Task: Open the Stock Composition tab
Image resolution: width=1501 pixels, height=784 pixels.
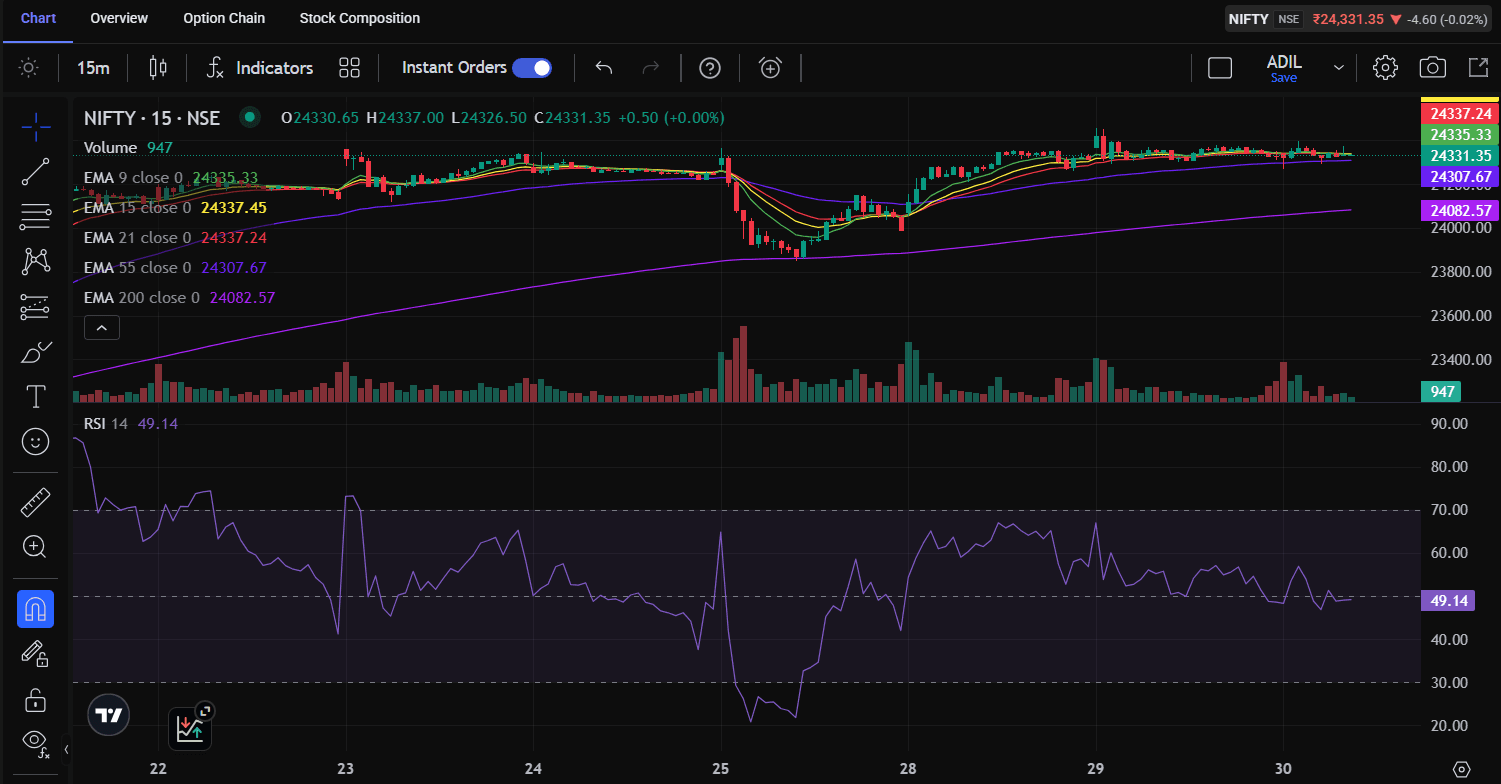Action: [360, 18]
